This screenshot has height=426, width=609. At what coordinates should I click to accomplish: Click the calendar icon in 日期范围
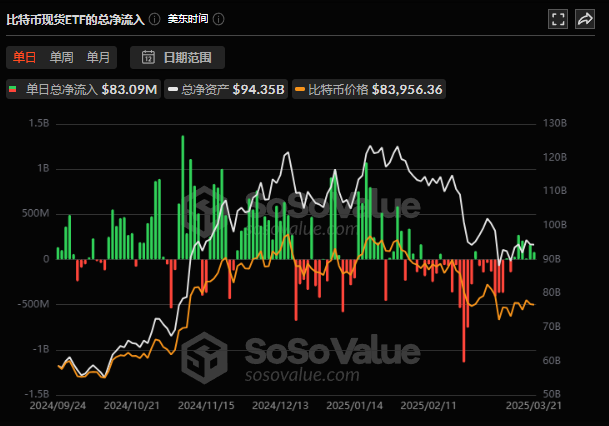tap(148, 57)
